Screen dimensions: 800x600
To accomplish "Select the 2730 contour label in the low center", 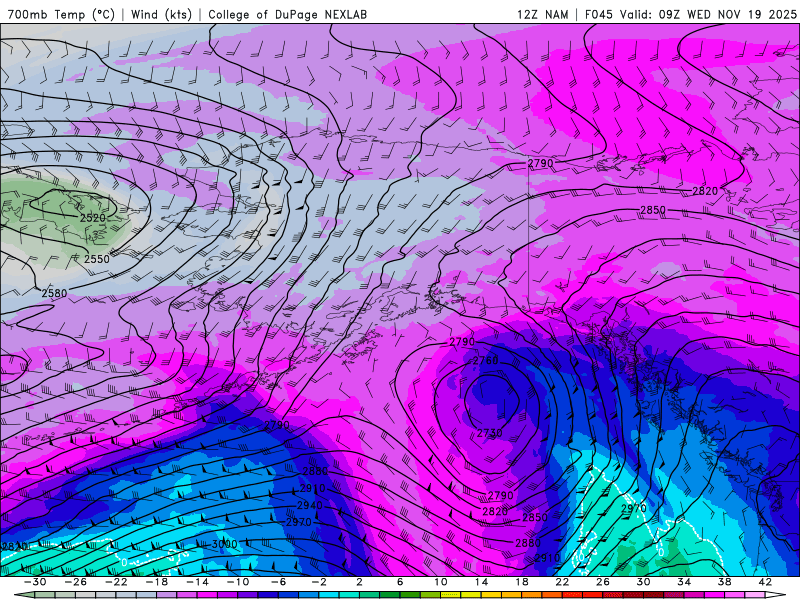I will 489,433.
